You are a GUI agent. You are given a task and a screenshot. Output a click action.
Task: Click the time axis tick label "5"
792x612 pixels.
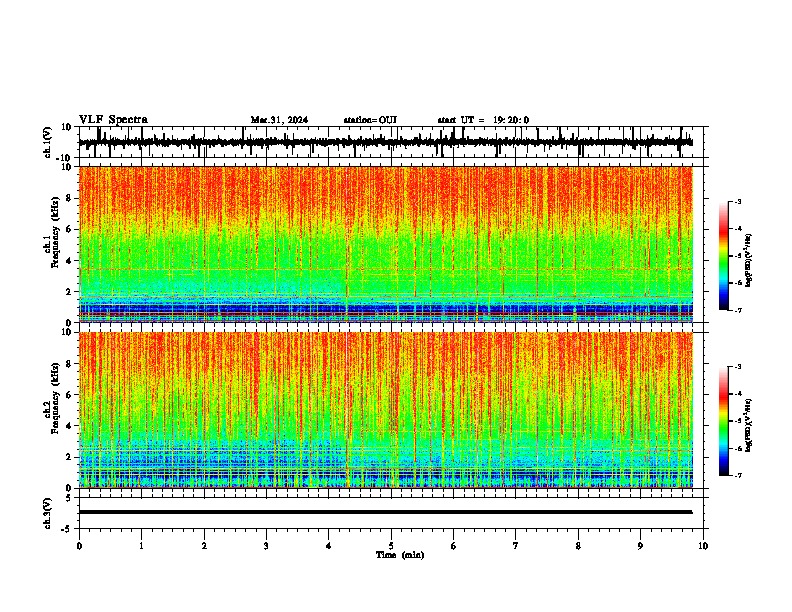pos(391,546)
